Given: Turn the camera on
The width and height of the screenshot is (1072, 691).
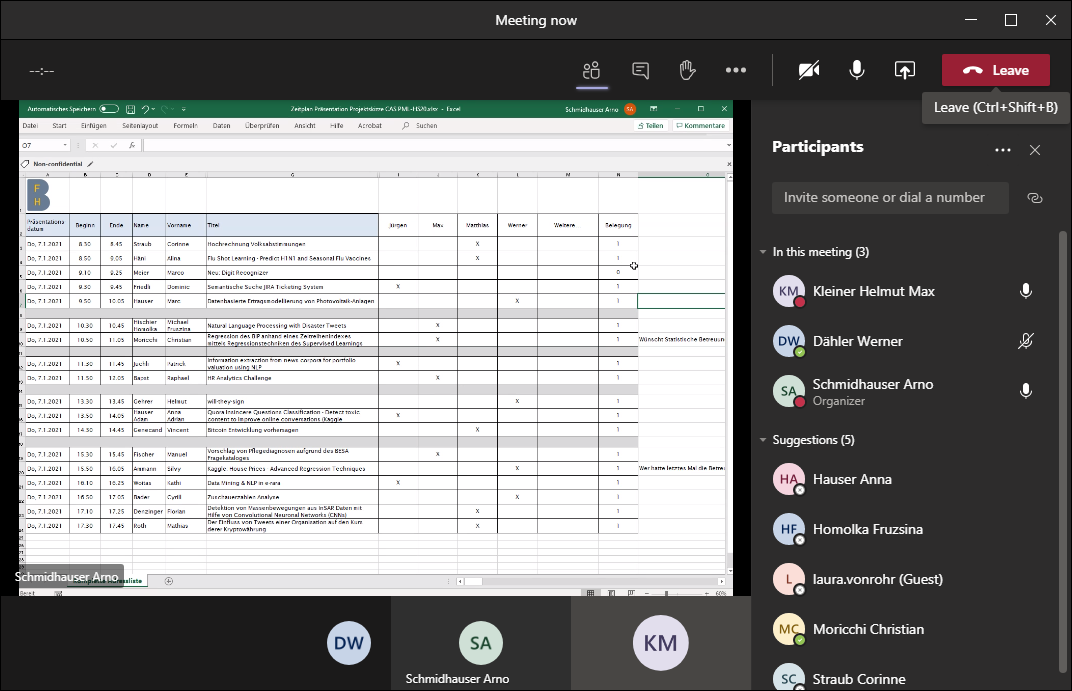Looking at the screenshot, I should click(x=809, y=70).
